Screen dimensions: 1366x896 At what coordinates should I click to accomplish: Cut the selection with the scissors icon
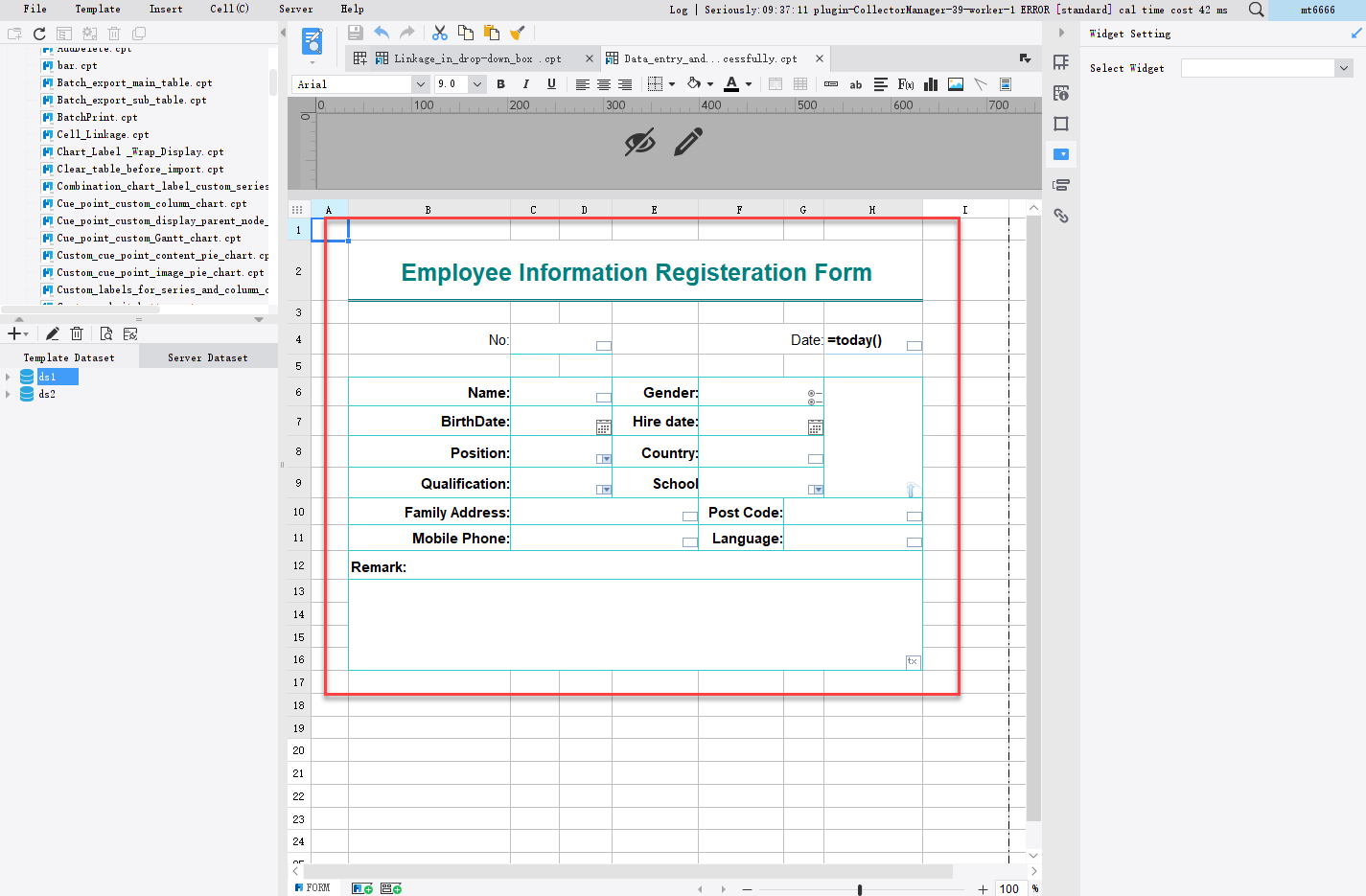pos(440,33)
